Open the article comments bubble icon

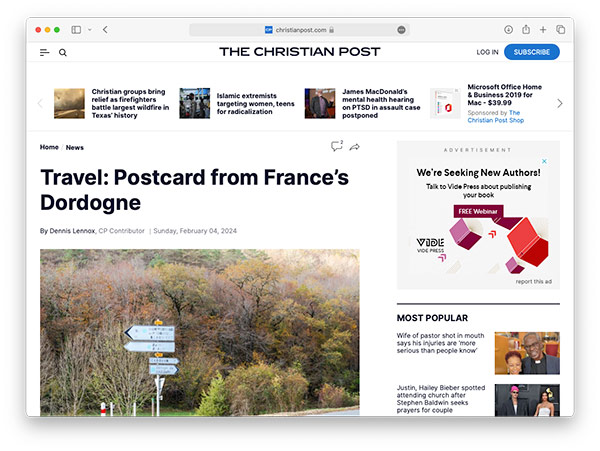click(337, 146)
